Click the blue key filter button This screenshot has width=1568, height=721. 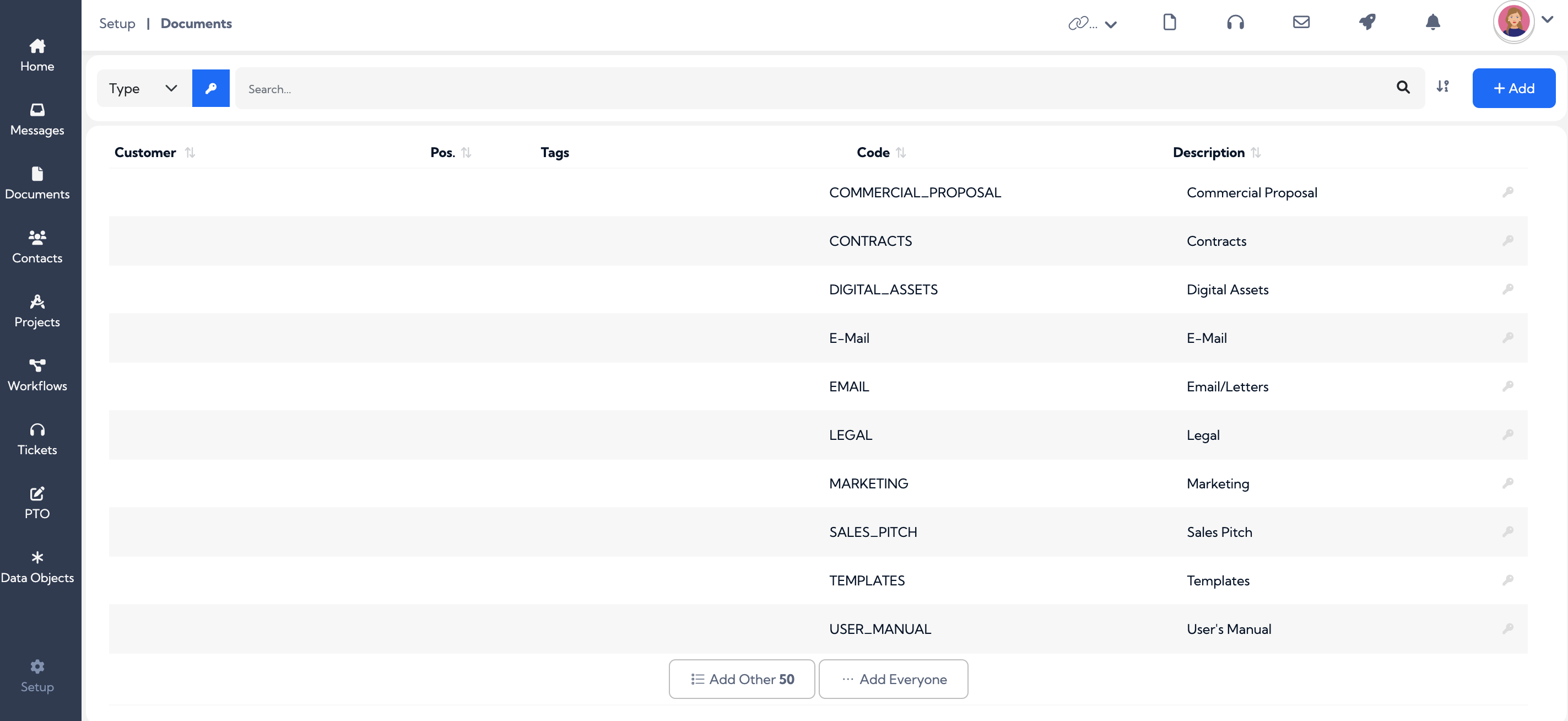[x=210, y=88]
